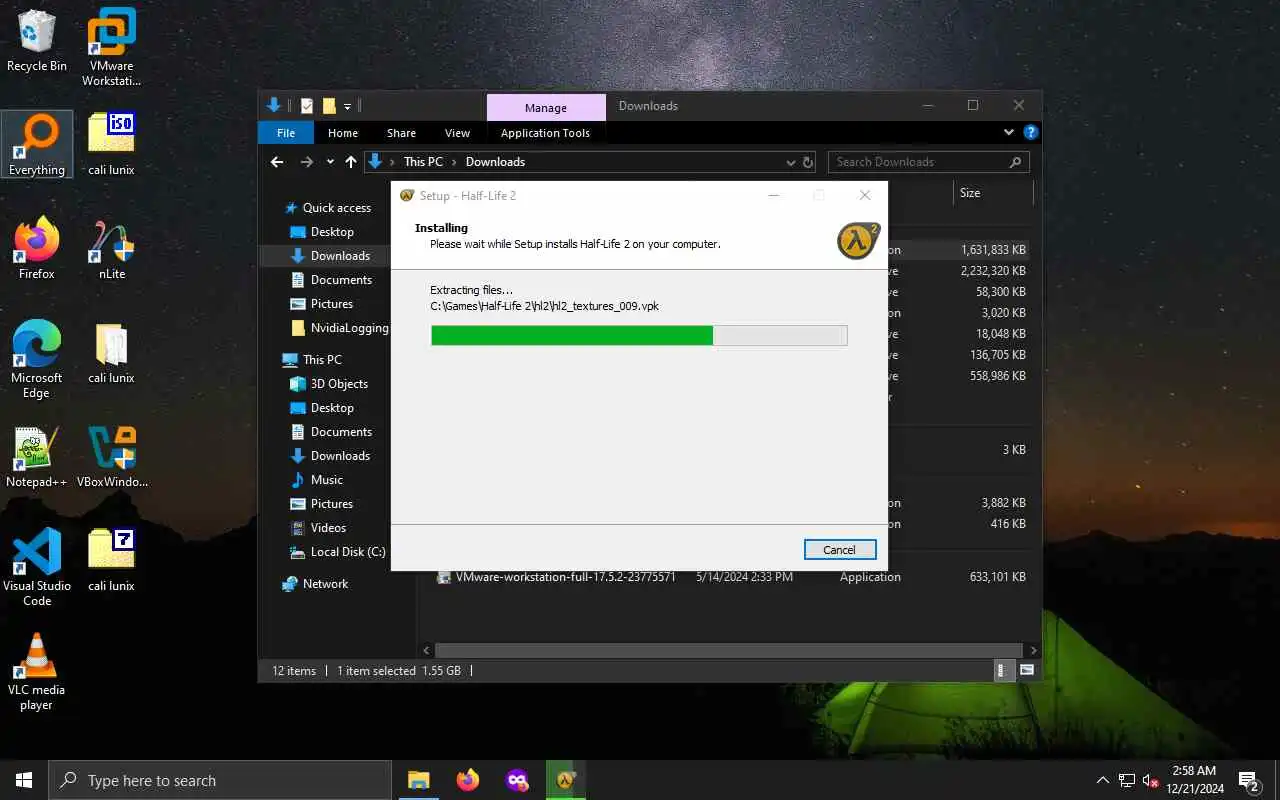Refresh the Downloads folder view
Image resolution: width=1280 pixels, height=800 pixels.
pyautogui.click(x=808, y=162)
